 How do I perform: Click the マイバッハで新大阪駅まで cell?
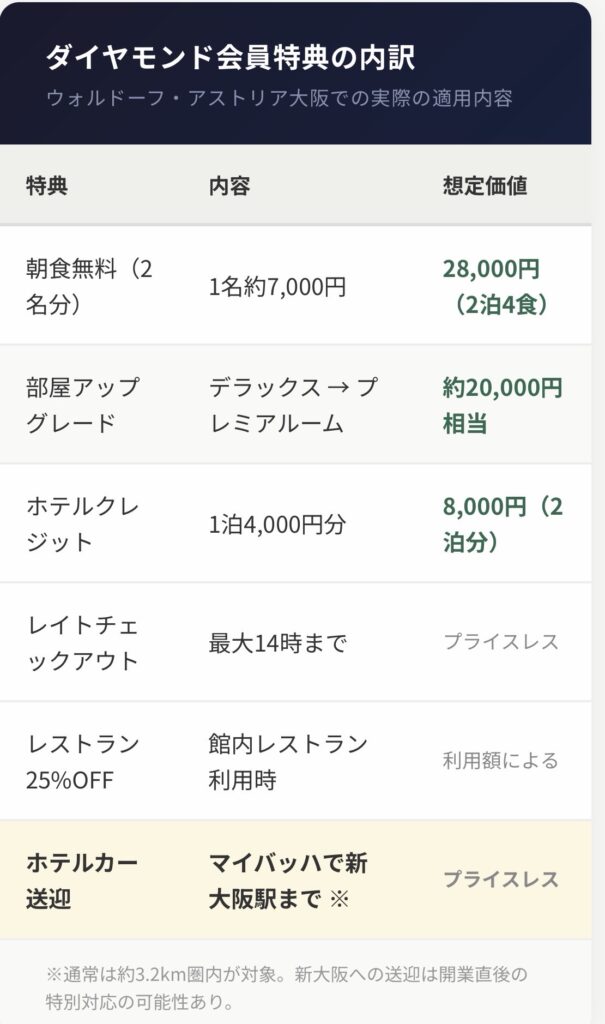(x=288, y=880)
